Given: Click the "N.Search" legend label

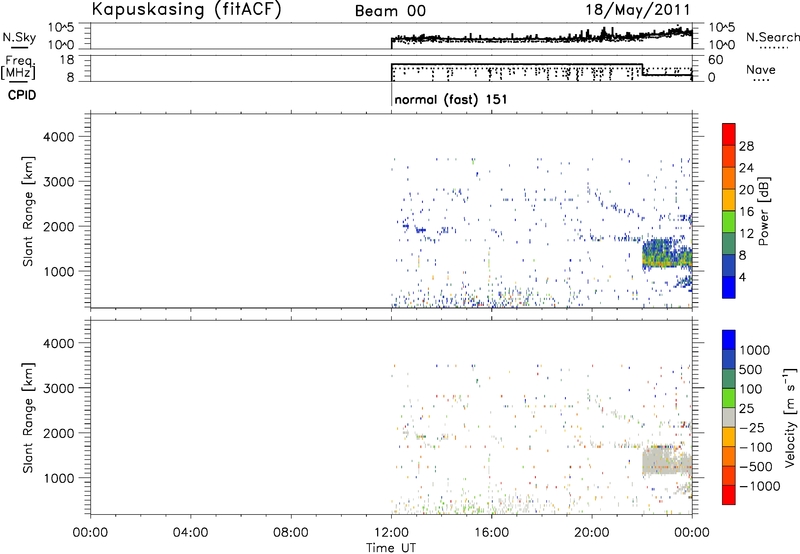Looking at the screenshot, I should click(772, 37).
